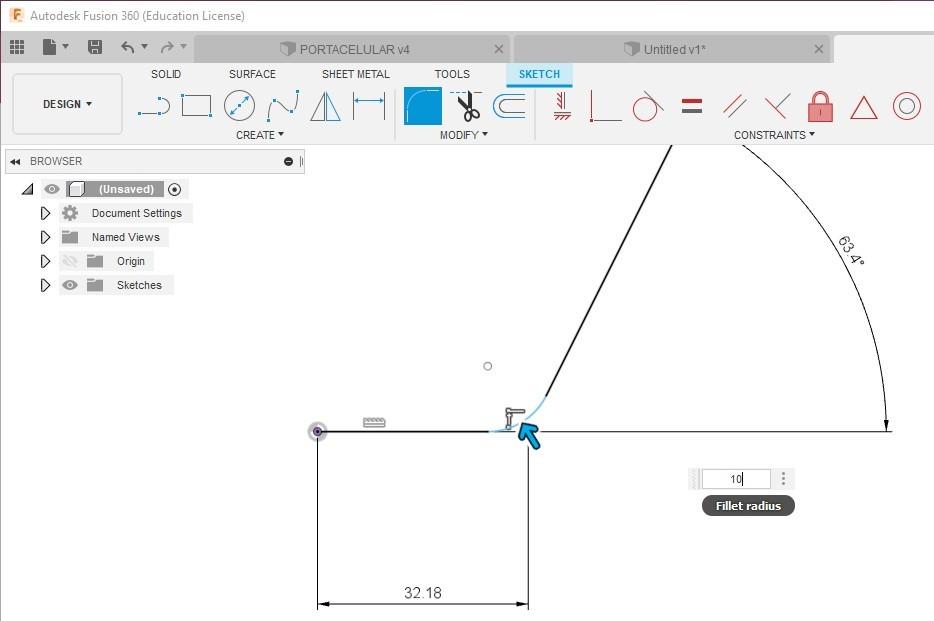Select the Rectangle tool
This screenshot has width=934, height=621.
(197, 106)
